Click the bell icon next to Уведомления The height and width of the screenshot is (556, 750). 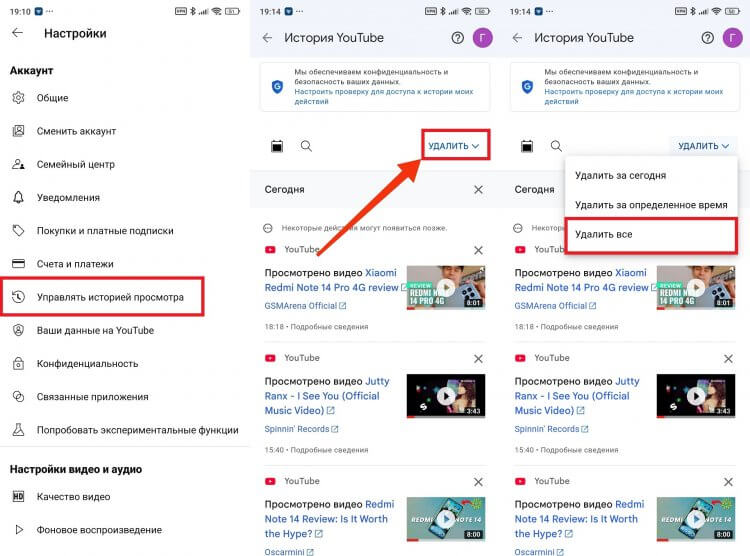coord(18,197)
